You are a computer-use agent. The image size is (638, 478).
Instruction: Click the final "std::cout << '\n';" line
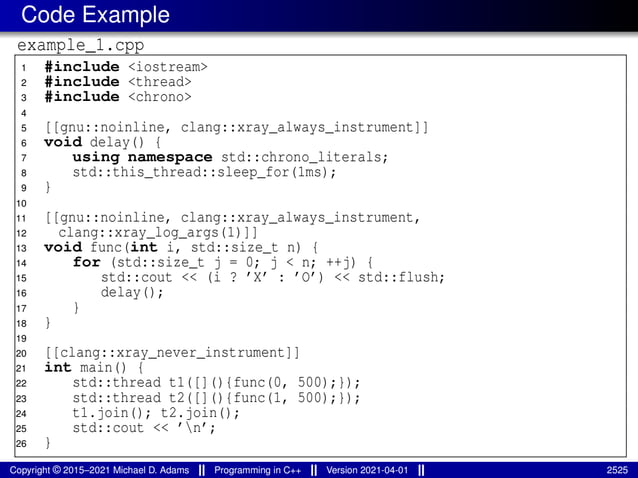(144, 428)
